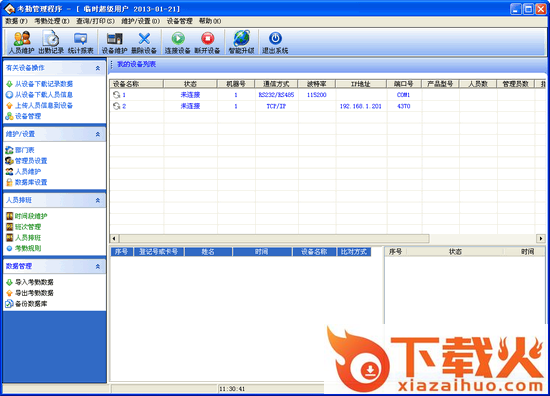Click COM1 port cell
This screenshot has width=550, height=396.
click(x=403, y=95)
